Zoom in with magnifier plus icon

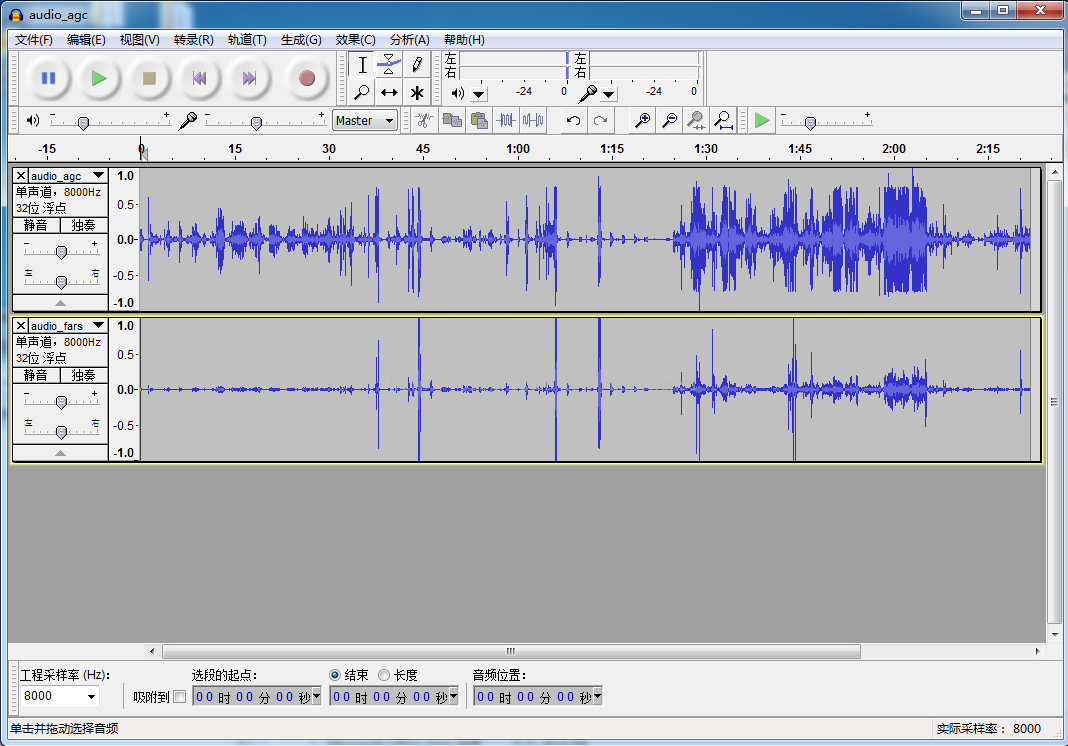click(642, 121)
